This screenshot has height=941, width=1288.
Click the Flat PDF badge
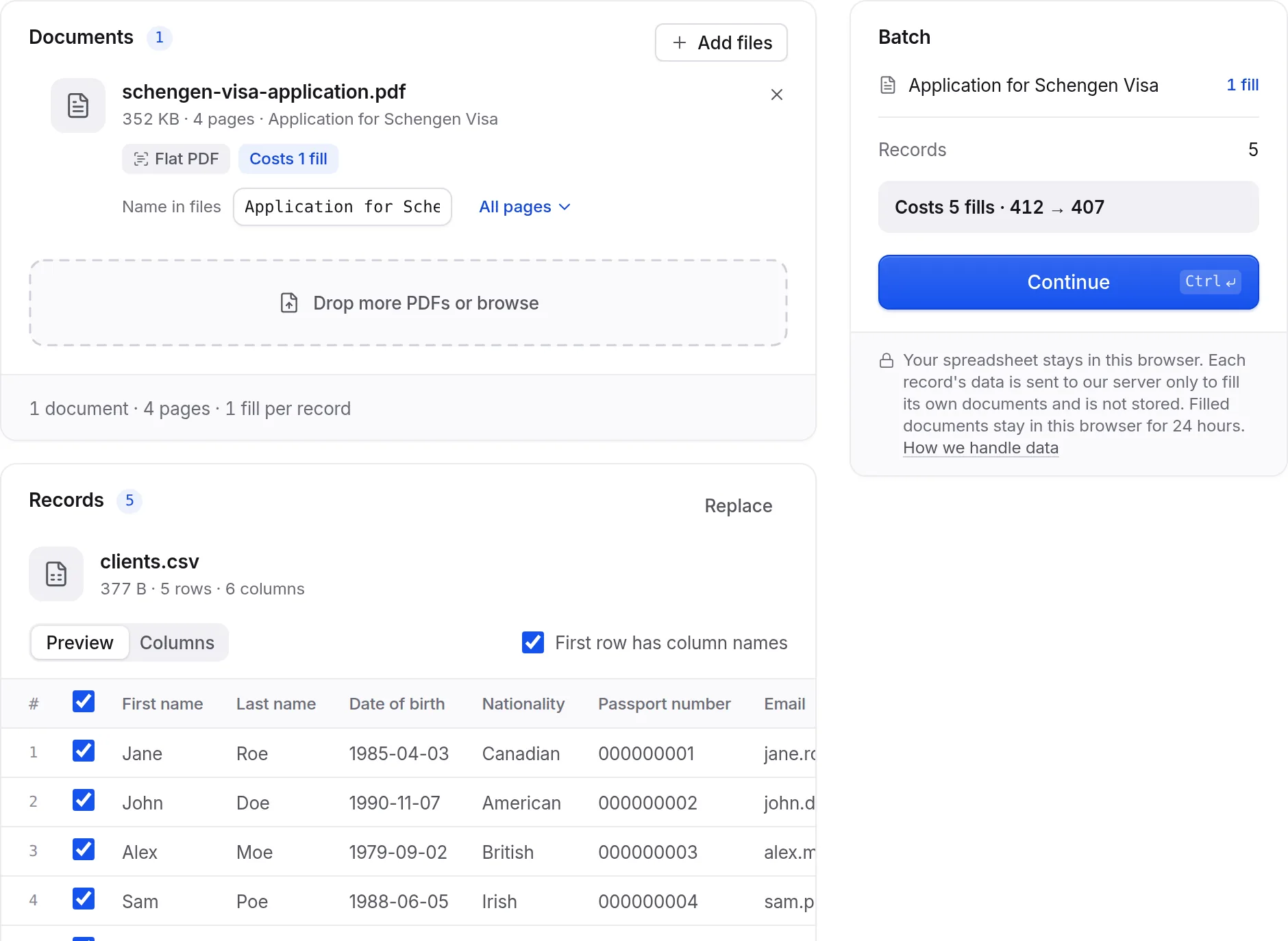point(176,159)
